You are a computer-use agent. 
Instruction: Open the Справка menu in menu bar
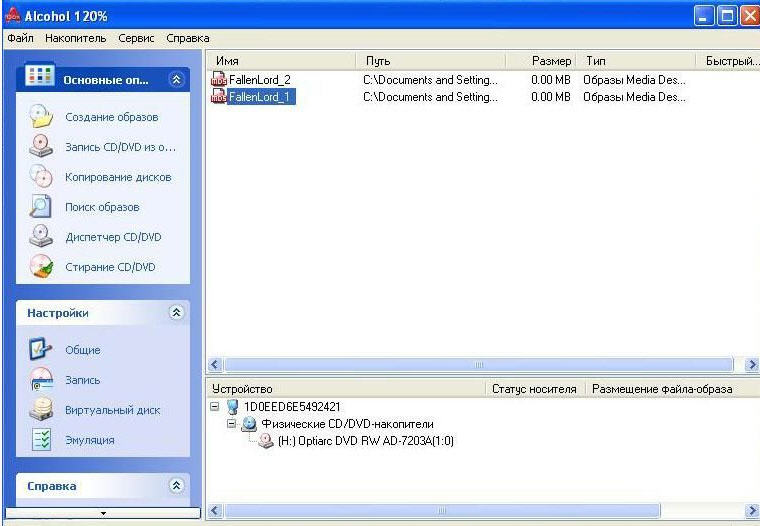click(188, 38)
